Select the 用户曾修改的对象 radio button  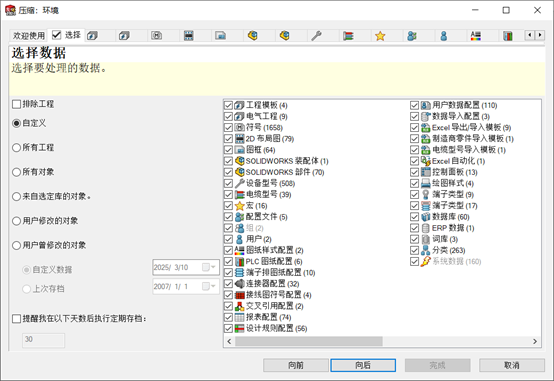click(17, 246)
